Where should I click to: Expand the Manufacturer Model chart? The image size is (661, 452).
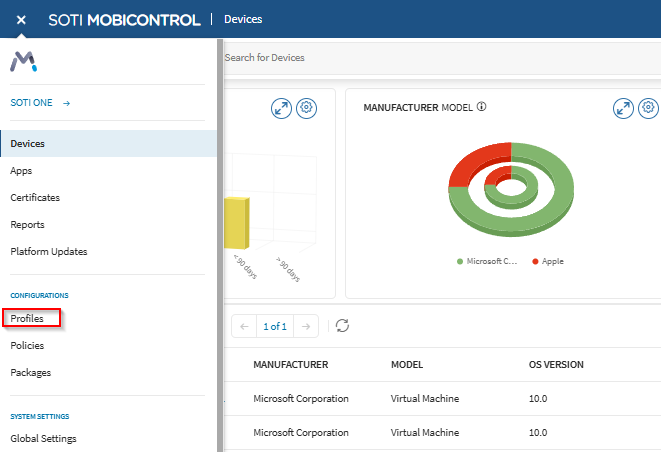tap(623, 108)
